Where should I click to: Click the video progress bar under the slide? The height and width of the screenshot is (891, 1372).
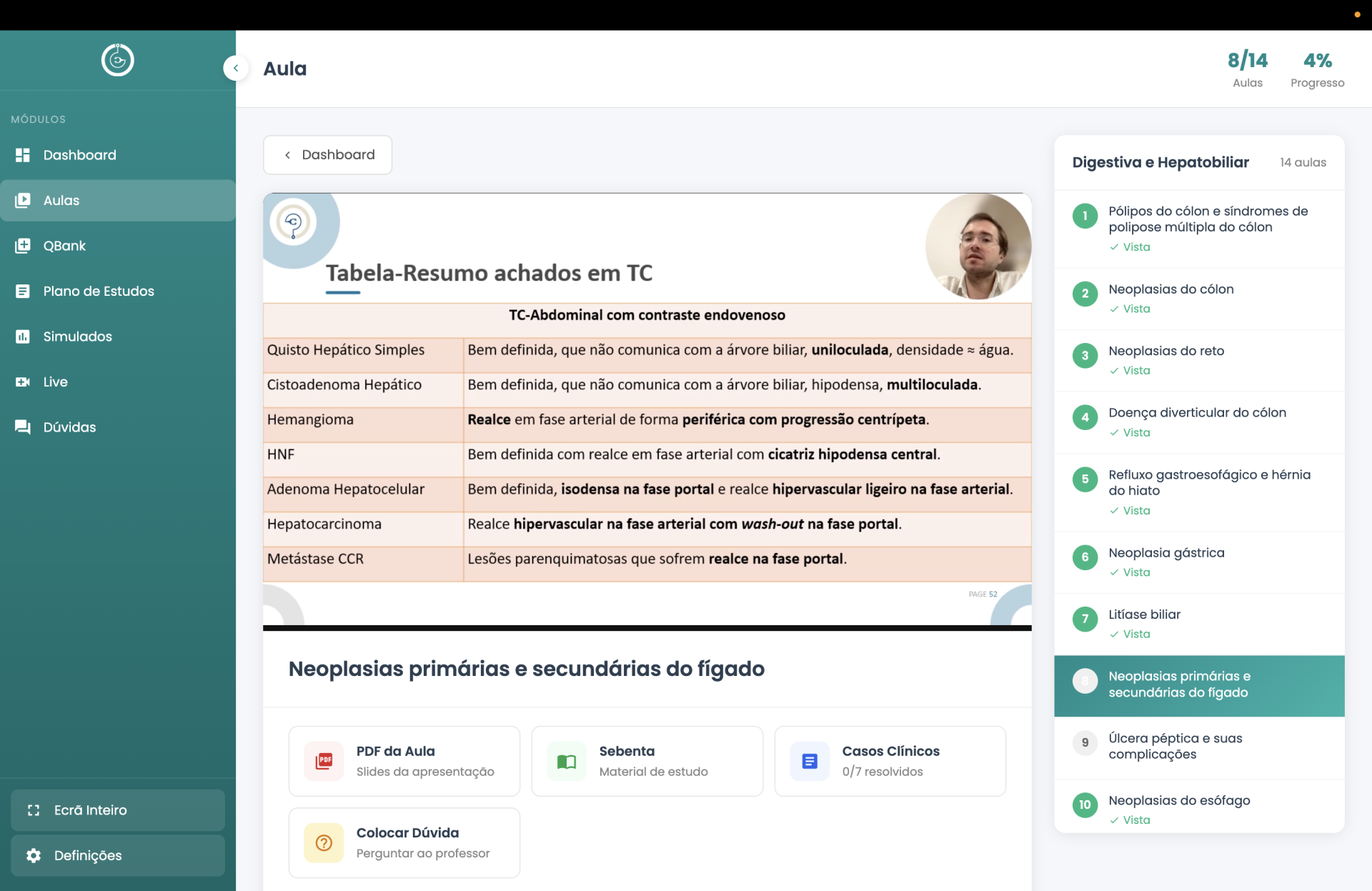[x=647, y=628]
